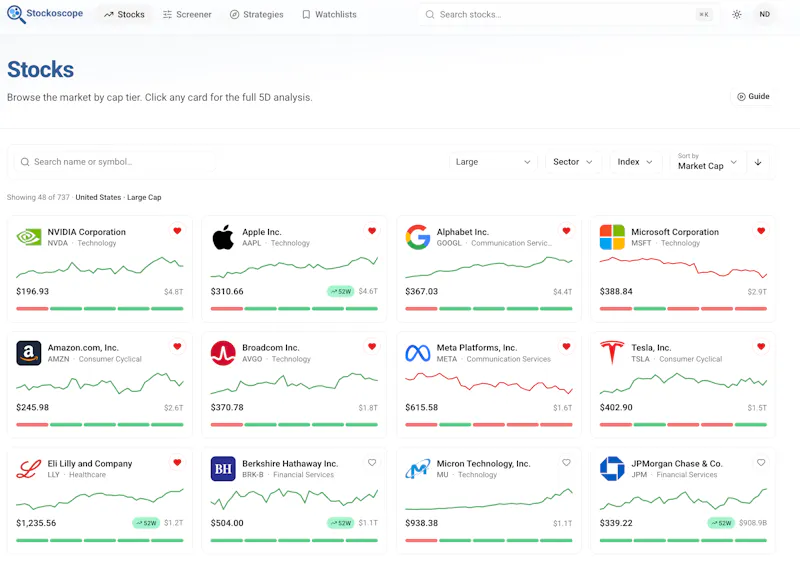The width and height of the screenshot is (800, 563).
Task: Open NVIDIA Corporation card title
Action: pos(86,232)
